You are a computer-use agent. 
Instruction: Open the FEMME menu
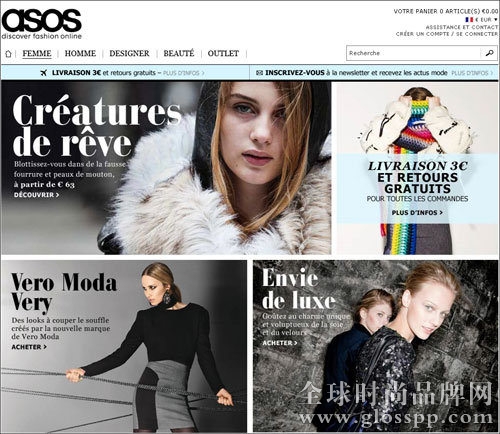pyautogui.click(x=37, y=53)
